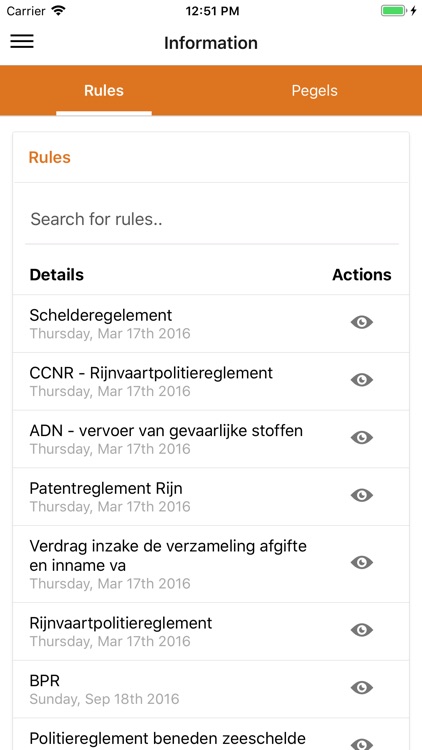Open Patentreglement Rijn entry text
The width and height of the screenshot is (422, 750).
(x=106, y=488)
